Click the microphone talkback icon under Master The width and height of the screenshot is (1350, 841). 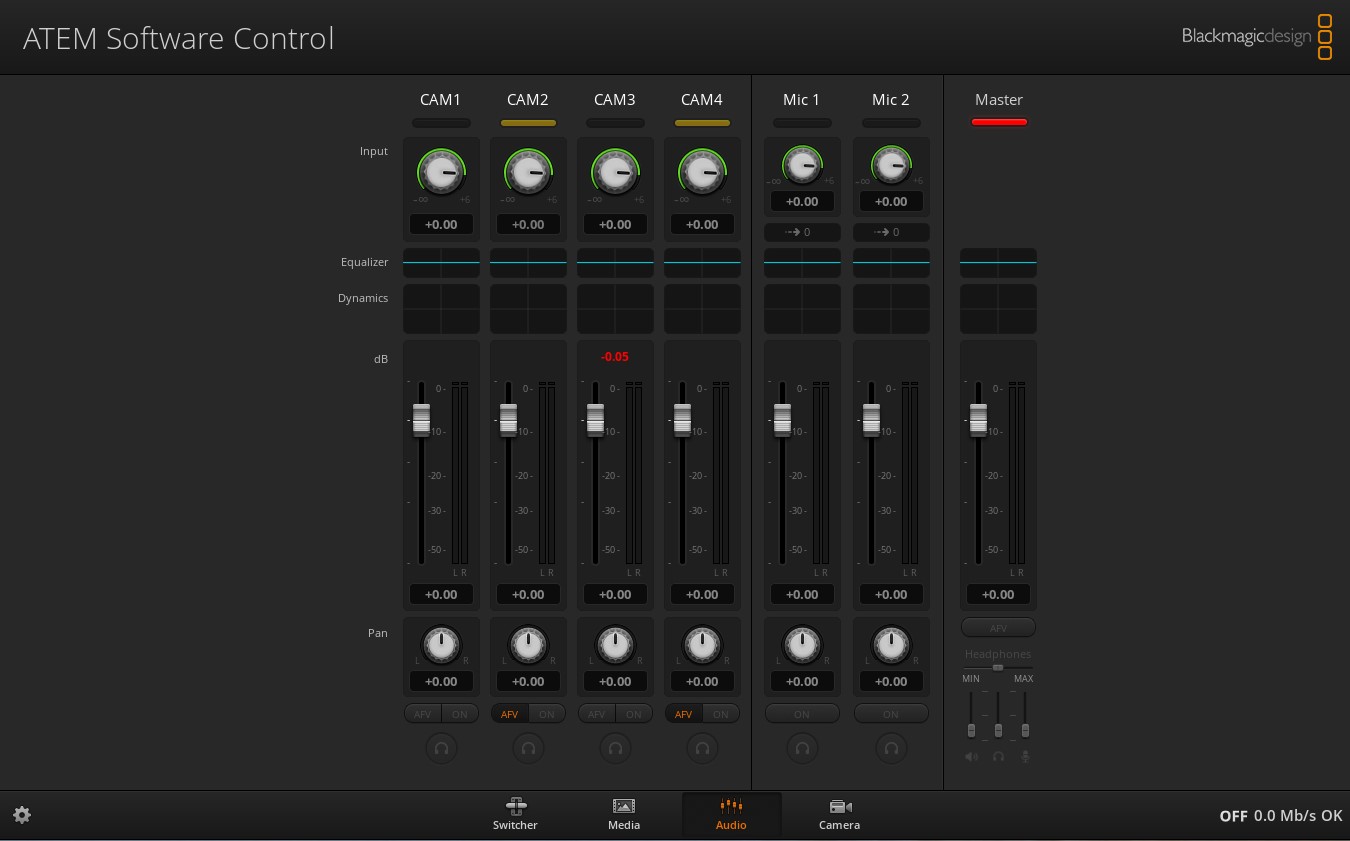pos(1025,757)
